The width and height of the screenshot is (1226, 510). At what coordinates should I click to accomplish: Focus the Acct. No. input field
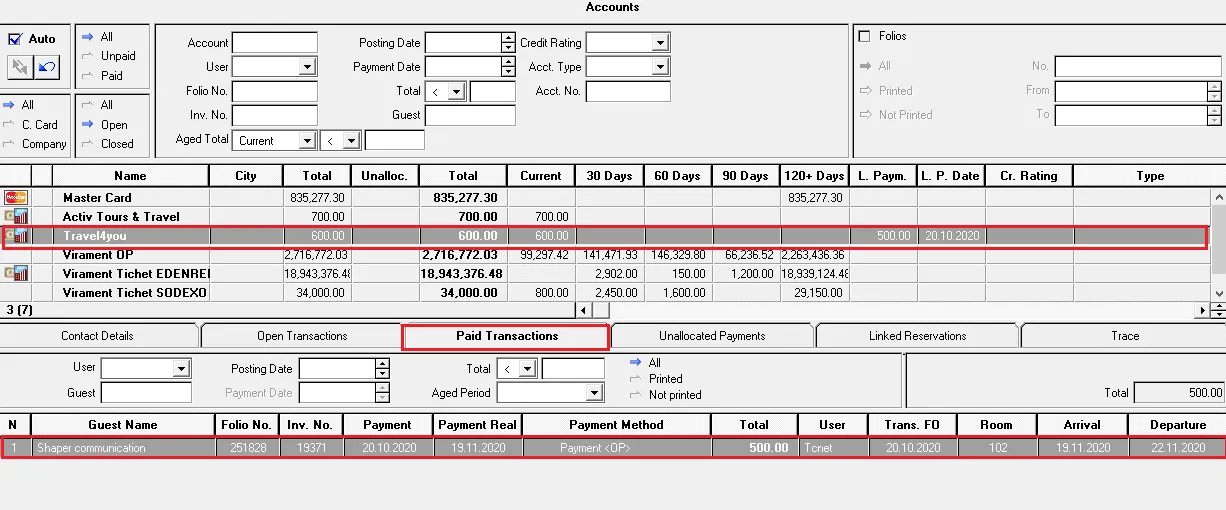coord(628,92)
